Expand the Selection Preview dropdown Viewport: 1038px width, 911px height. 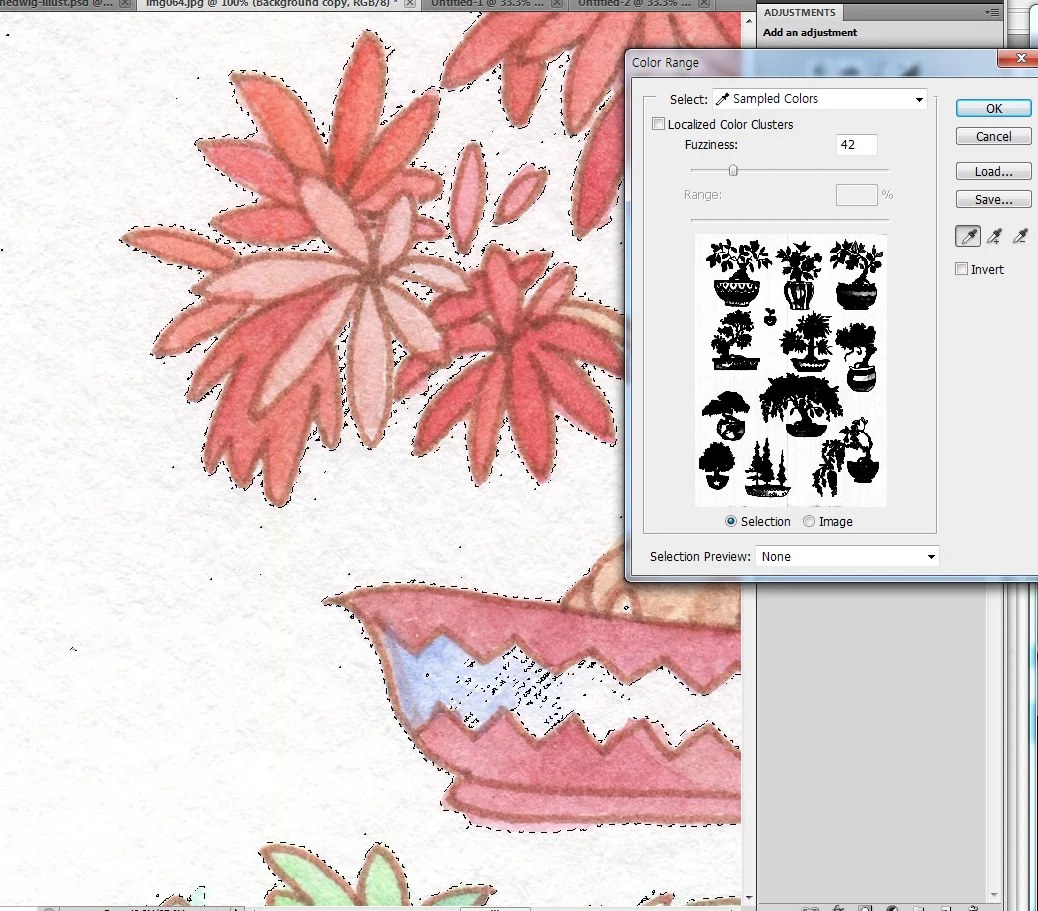tap(847, 557)
